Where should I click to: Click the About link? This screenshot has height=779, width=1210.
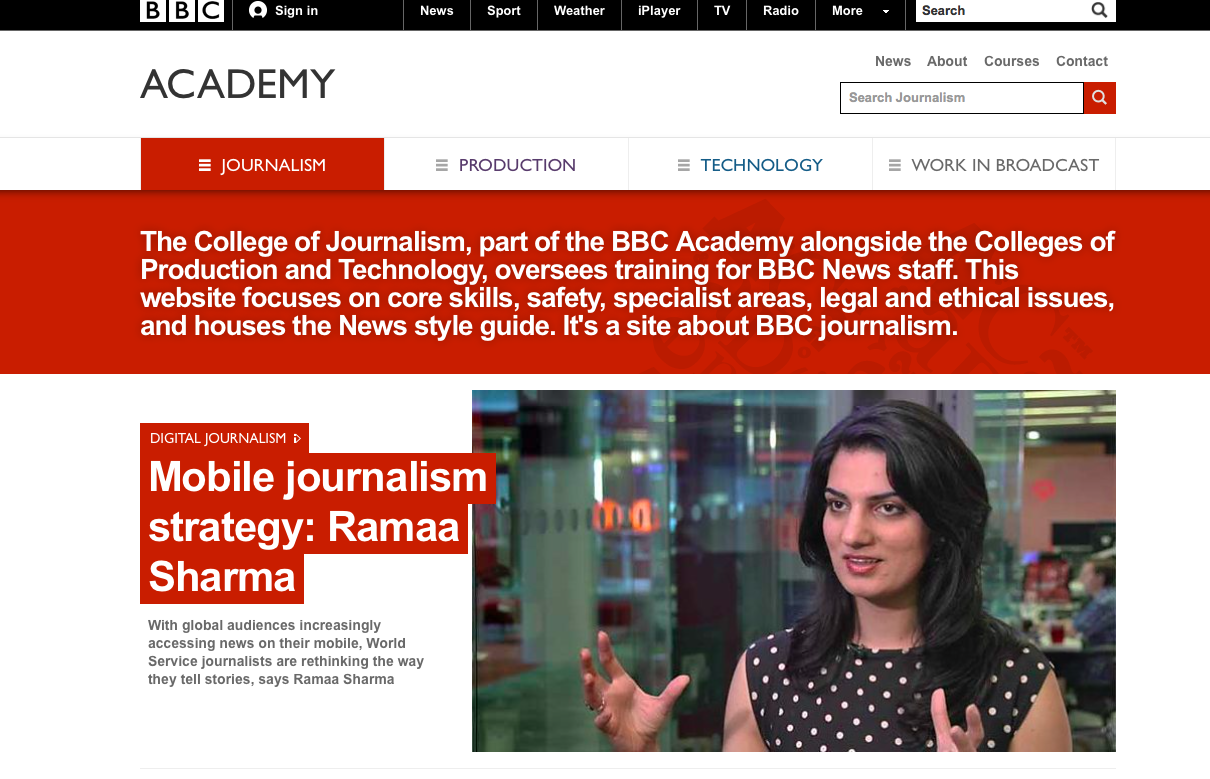(x=947, y=61)
